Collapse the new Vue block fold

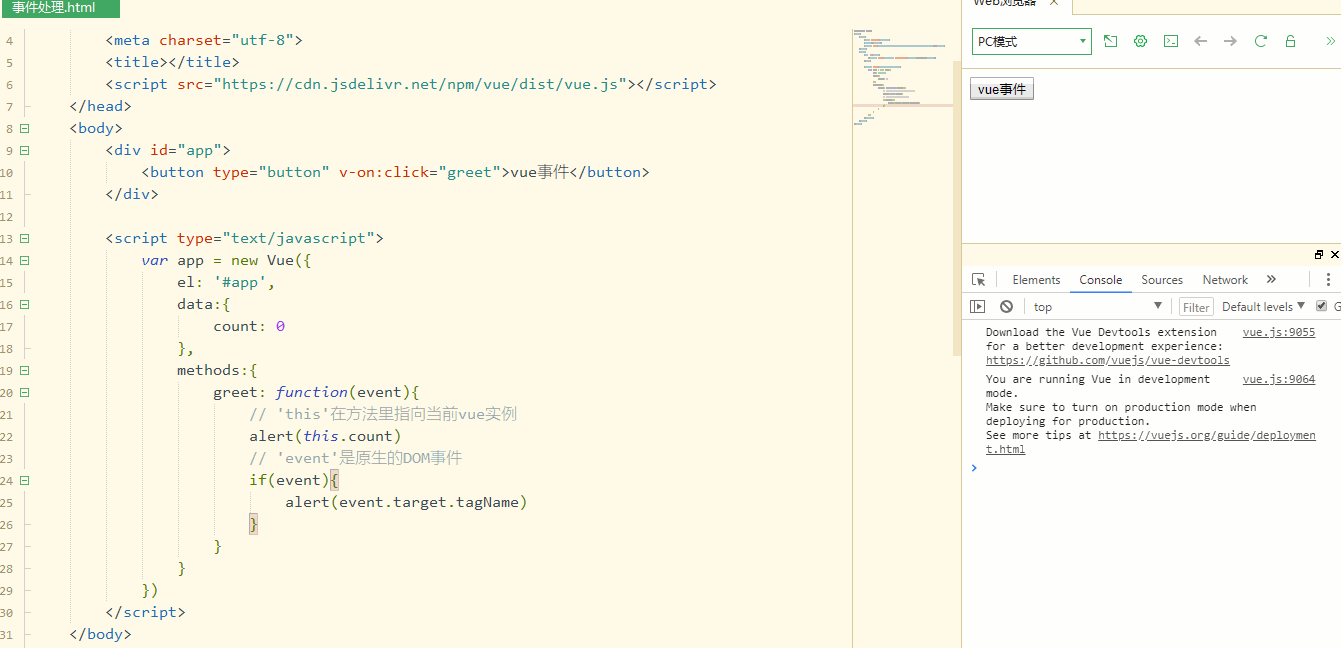(24, 260)
